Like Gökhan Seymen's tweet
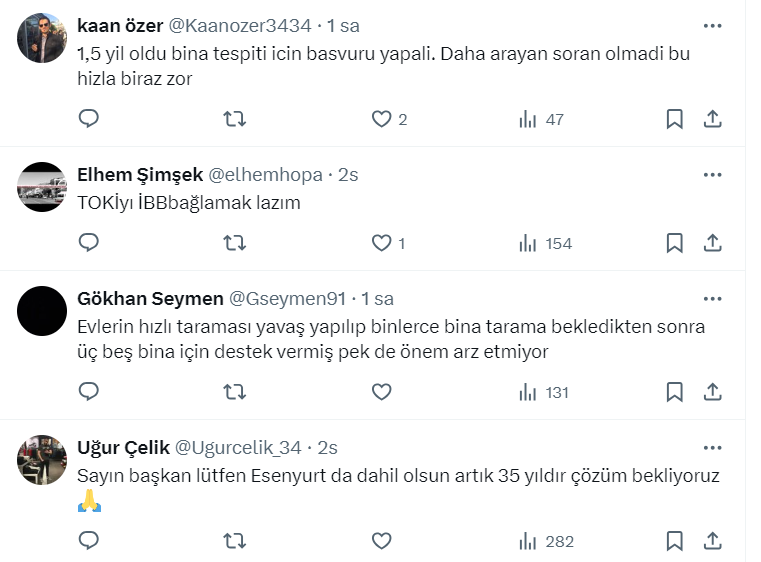This screenshot has height=562, width=761. 381,392
